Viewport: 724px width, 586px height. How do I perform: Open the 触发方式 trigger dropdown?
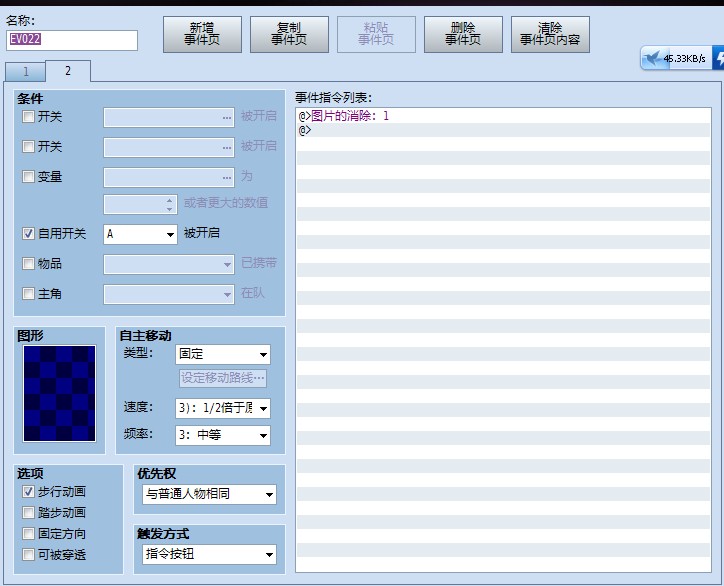pyautogui.click(x=209, y=554)
